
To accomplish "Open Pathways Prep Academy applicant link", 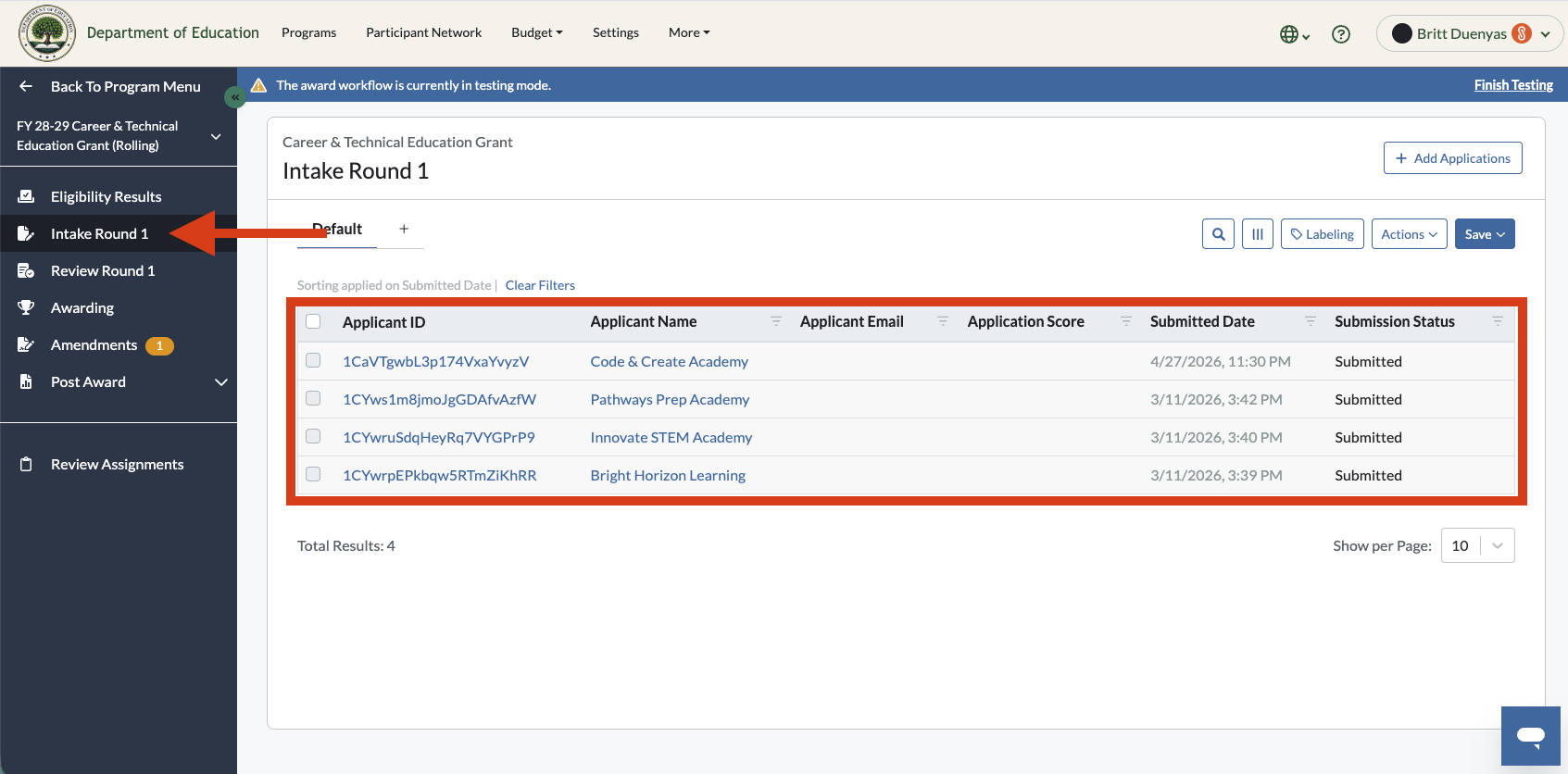I will [x=670, y=399].
